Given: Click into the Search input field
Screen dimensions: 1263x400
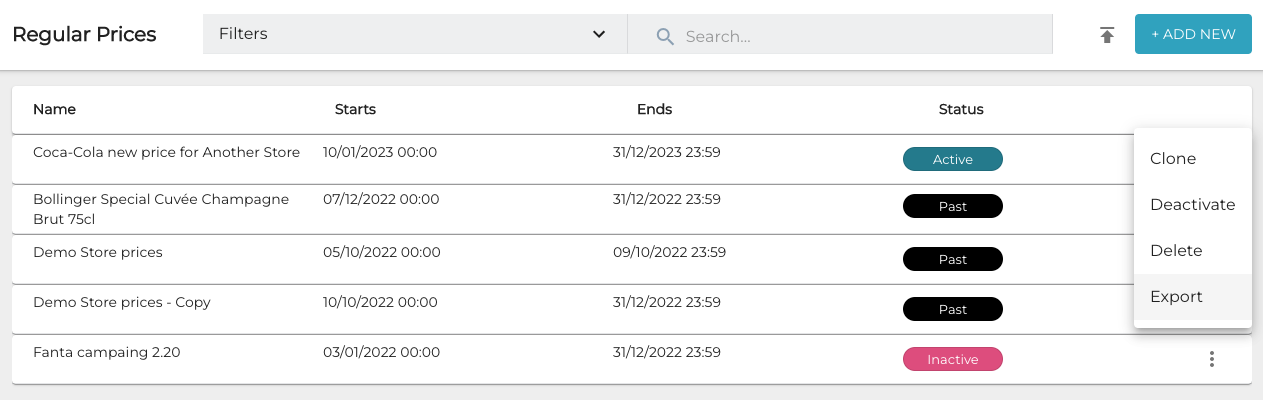Looking at the screenshot, I should (860, 36).
